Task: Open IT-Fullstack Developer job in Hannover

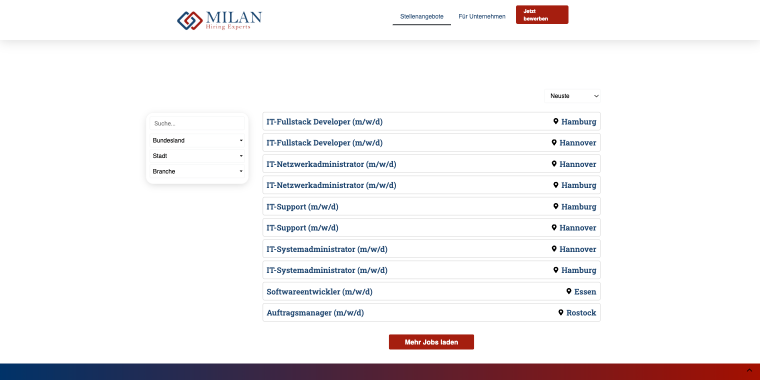Action: pos(431,143)
